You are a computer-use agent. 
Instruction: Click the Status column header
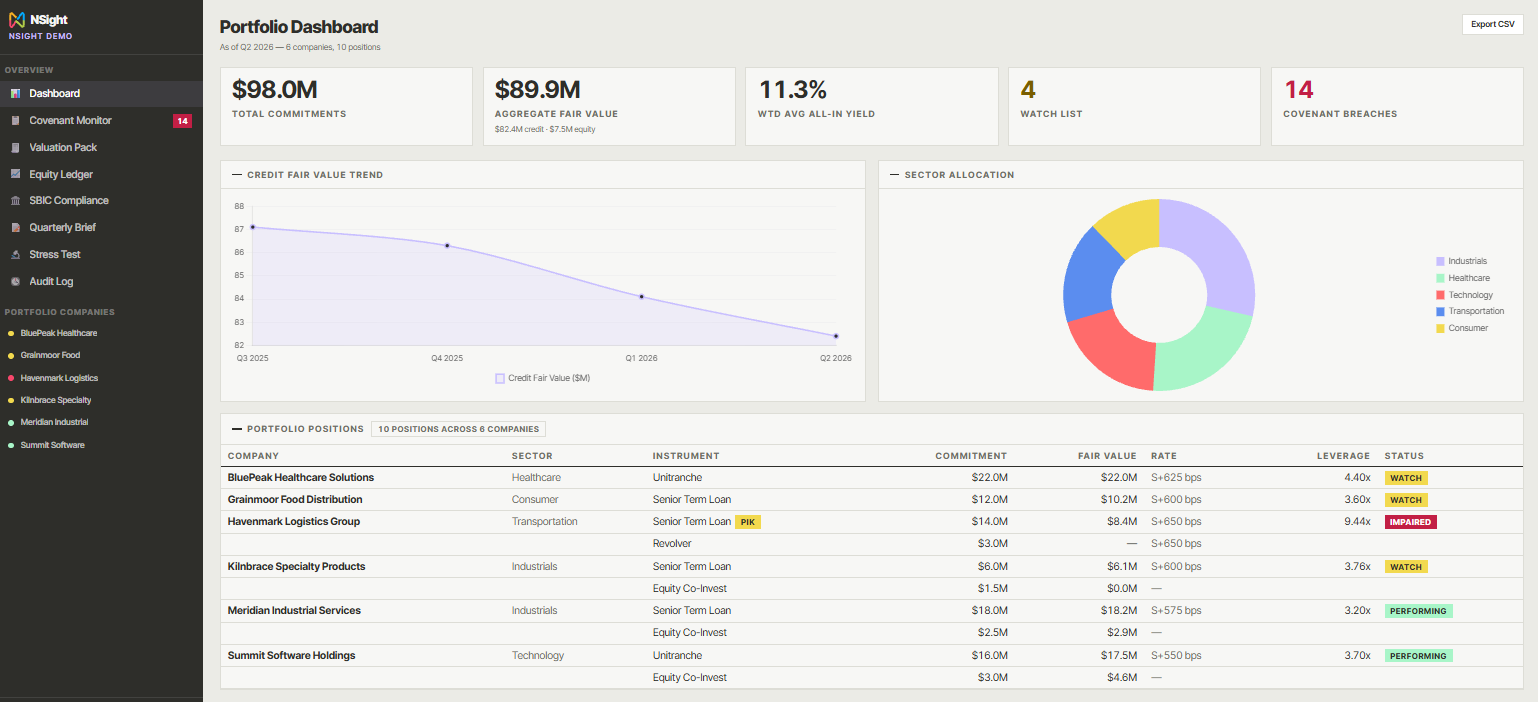1404,456
